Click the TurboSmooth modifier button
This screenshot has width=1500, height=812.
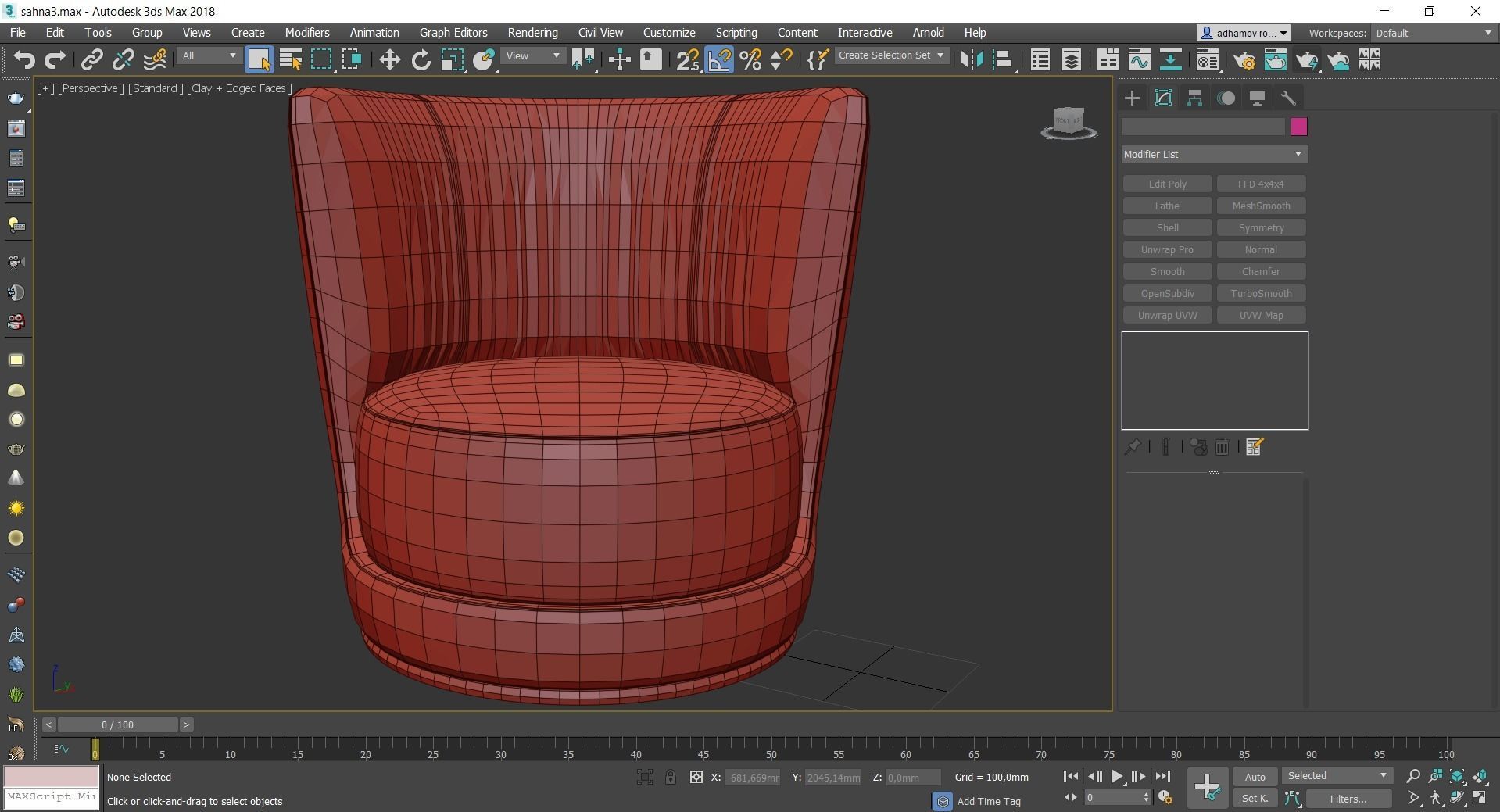point(1261,293)
